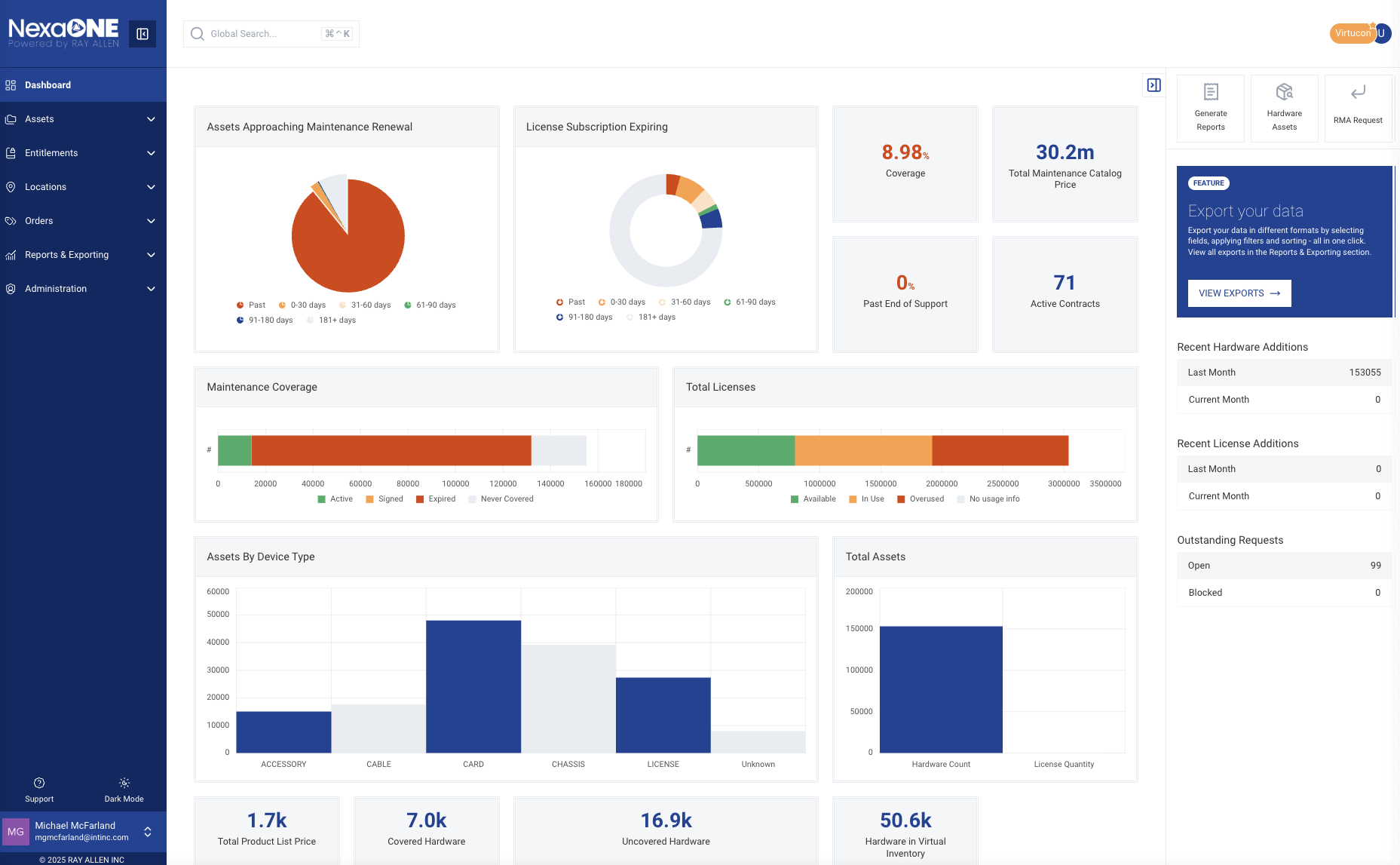1400x865 pixels.
Task: Open the Entitlements menu item
Action: [x=51, y=153]
